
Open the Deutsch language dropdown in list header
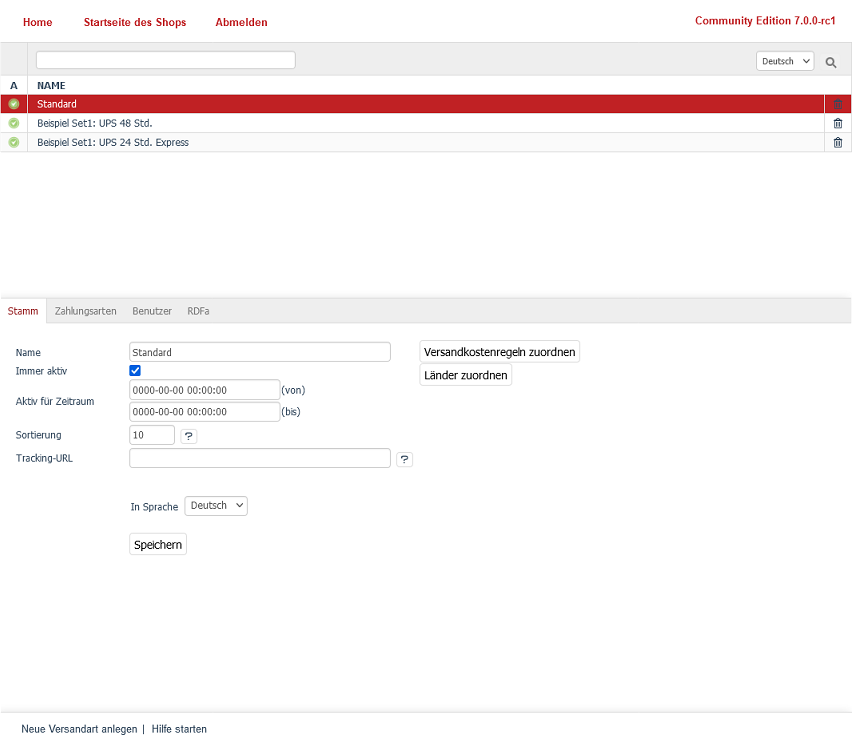coord(785,61)
